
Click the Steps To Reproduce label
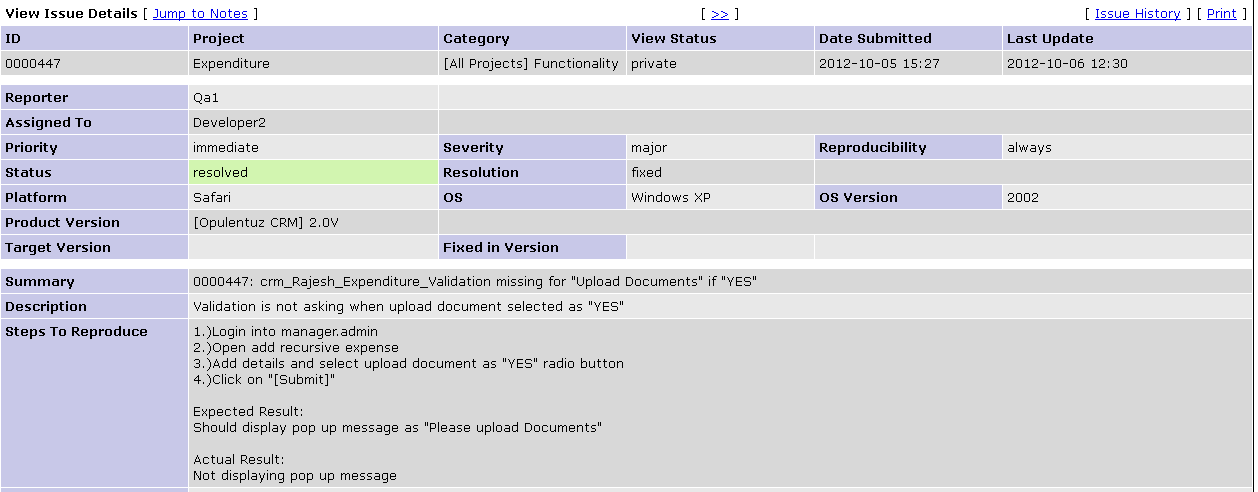point(76,331)
